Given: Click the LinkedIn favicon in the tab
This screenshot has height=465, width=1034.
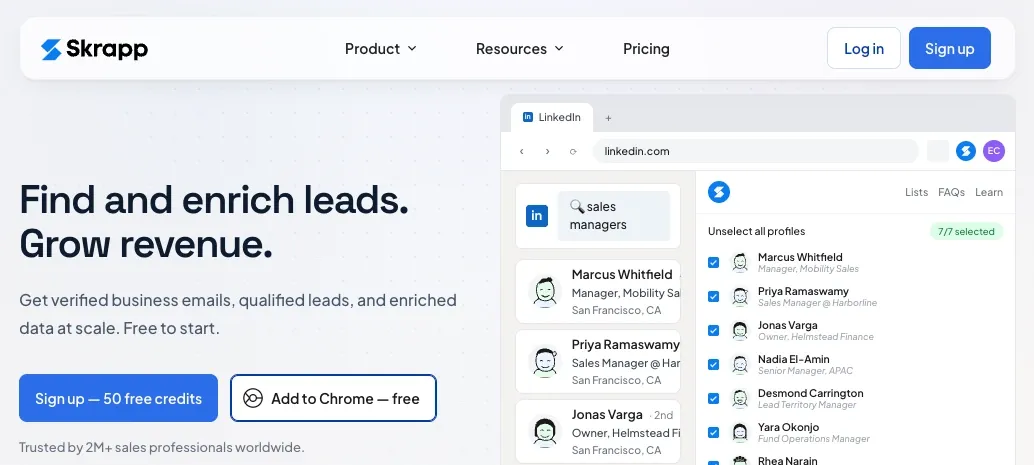Looking at the screenshot, I should (528, 117).
